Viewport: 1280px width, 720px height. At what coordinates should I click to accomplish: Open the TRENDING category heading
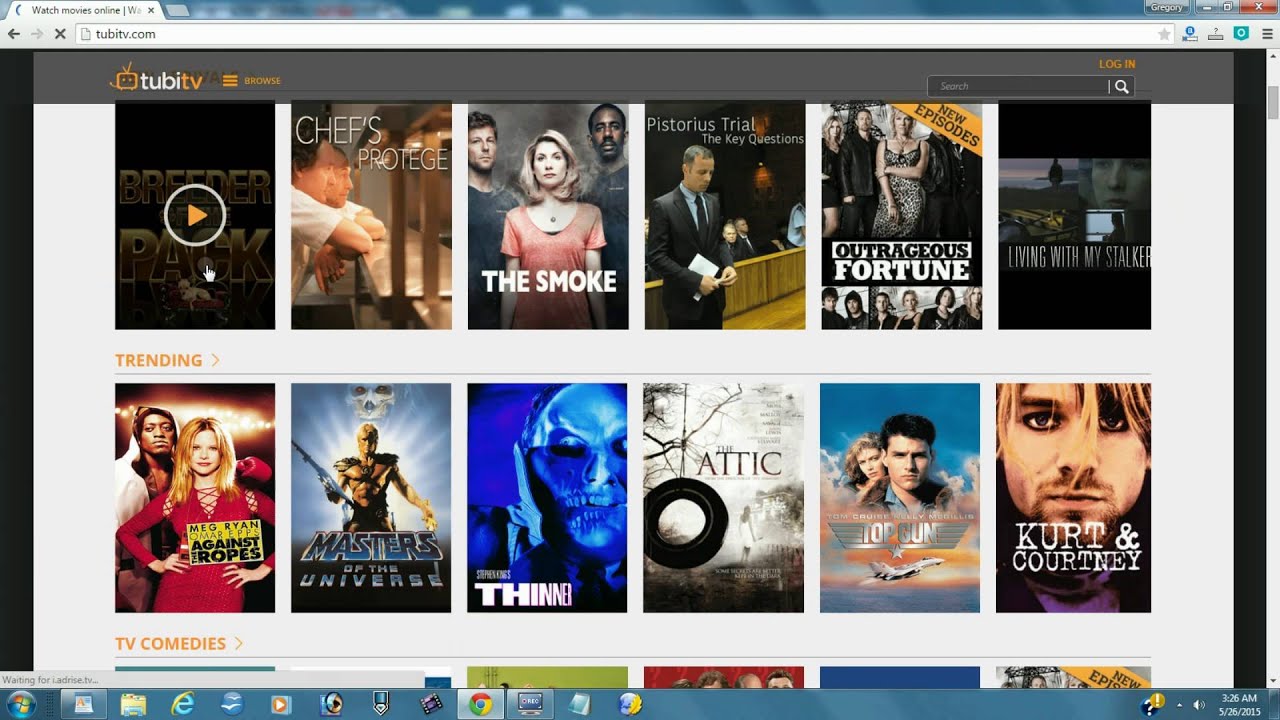pyautogui.click(x=158, y=360)
